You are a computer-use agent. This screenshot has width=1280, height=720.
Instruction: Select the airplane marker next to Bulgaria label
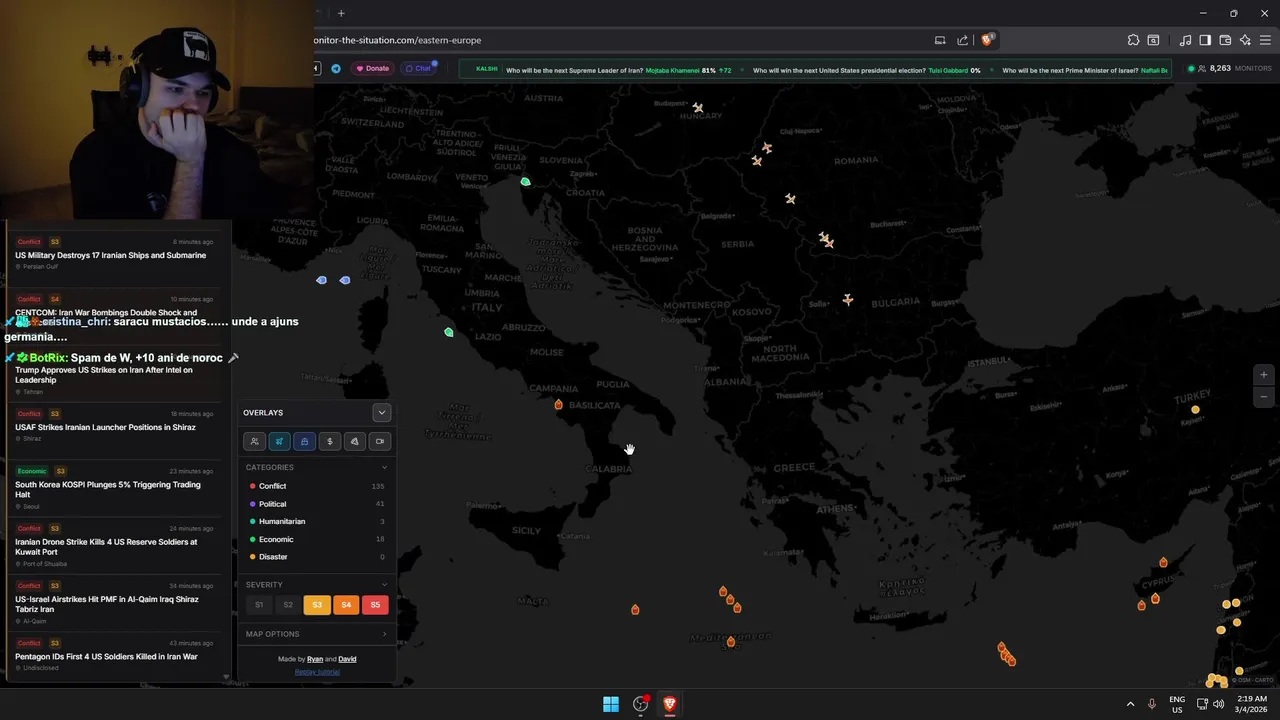(848, 300)
